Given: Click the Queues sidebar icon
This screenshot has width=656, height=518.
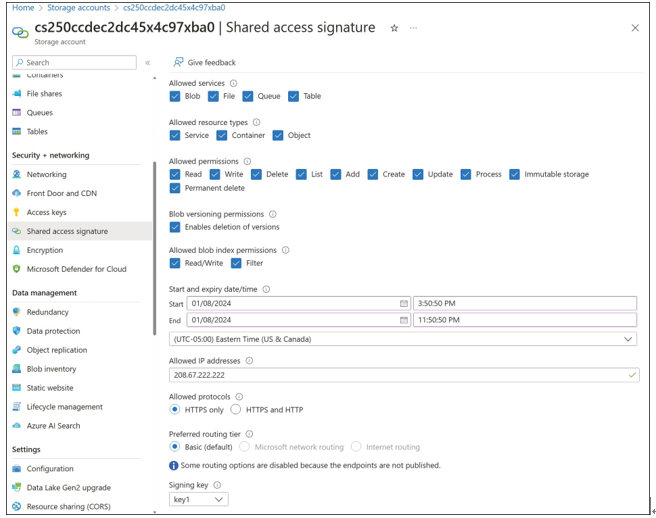Looking at the screenshot, I should 17,113.
